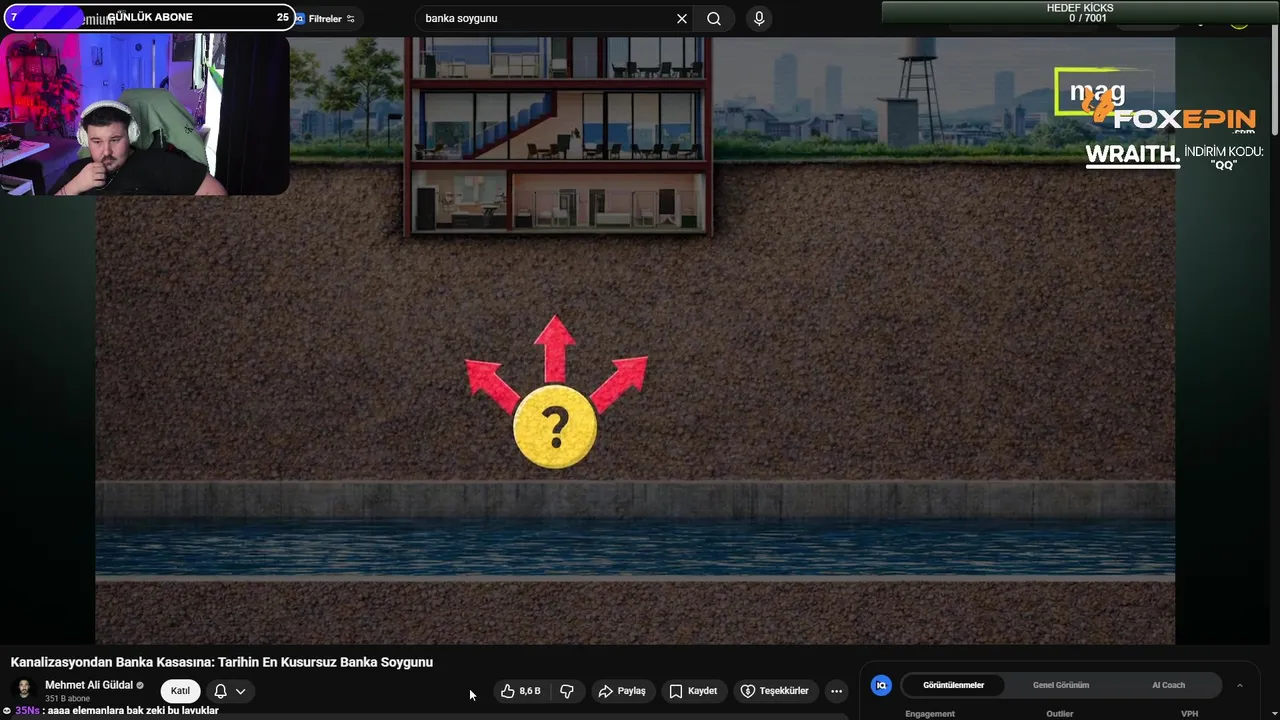Screen dimensions: 1280x720
Task: Like the video with thumbs up
Action: pyautogui.click(x=521, y=691)
